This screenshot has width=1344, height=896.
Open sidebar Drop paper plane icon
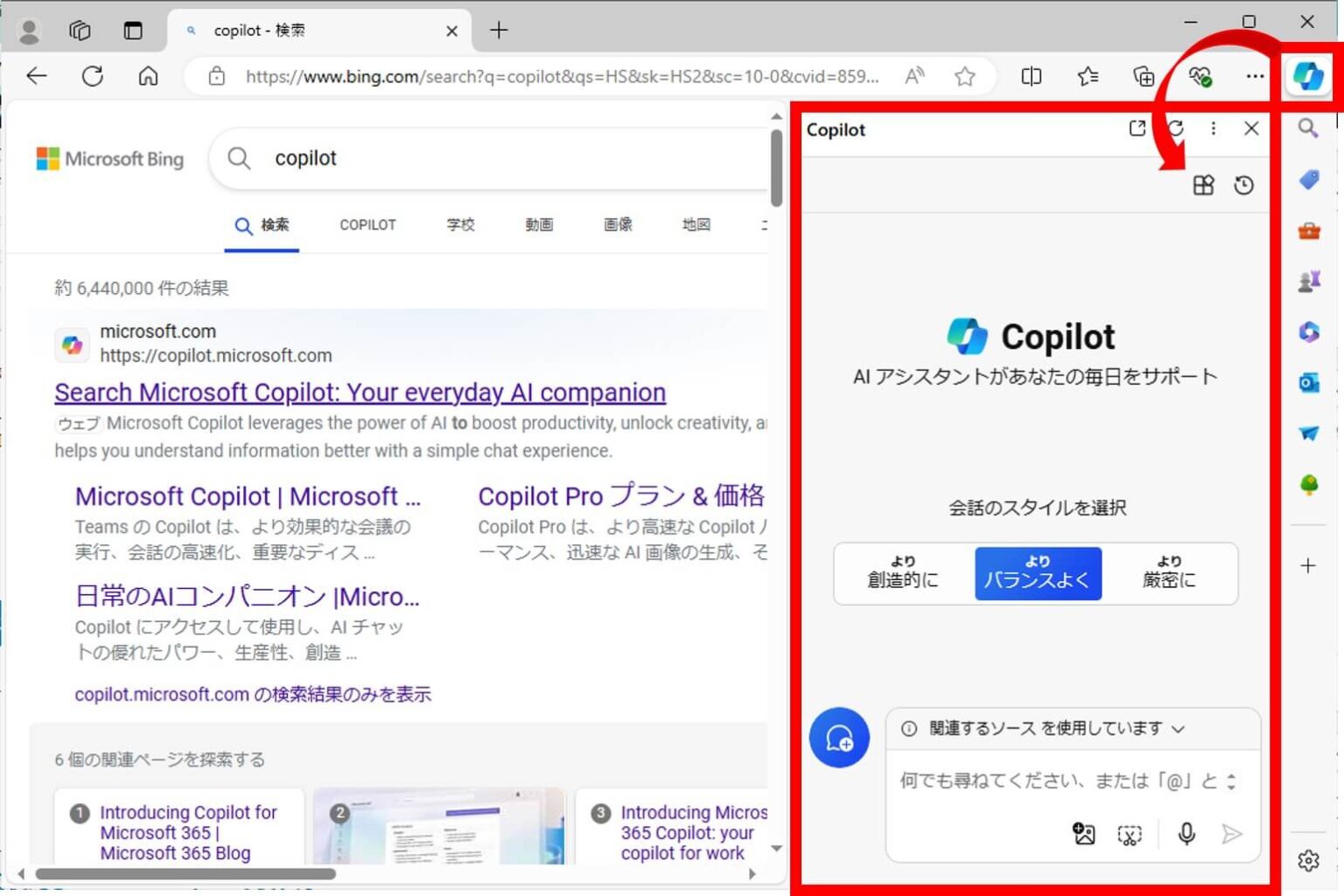tap(1308, 433)
